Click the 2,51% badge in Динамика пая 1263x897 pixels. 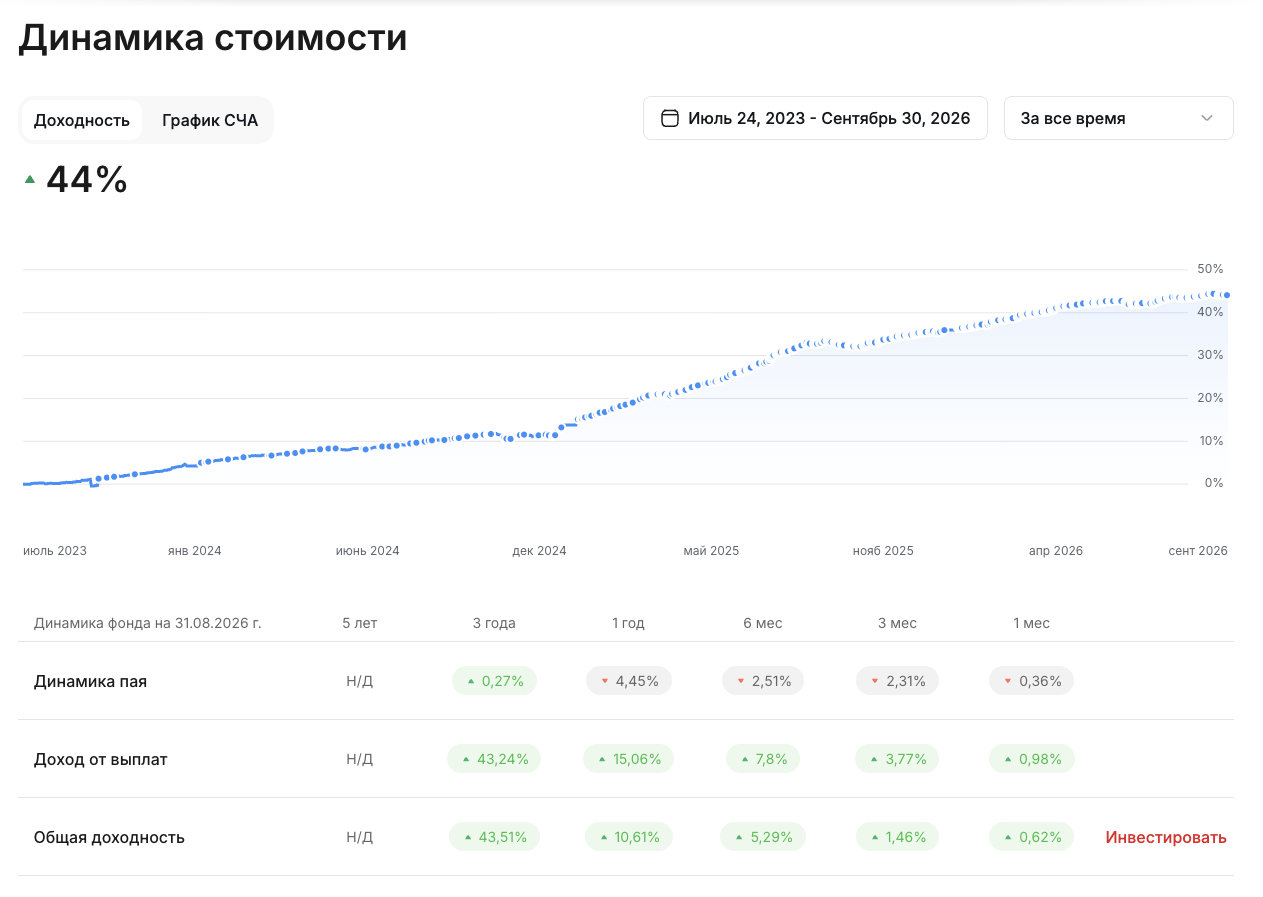763,681
